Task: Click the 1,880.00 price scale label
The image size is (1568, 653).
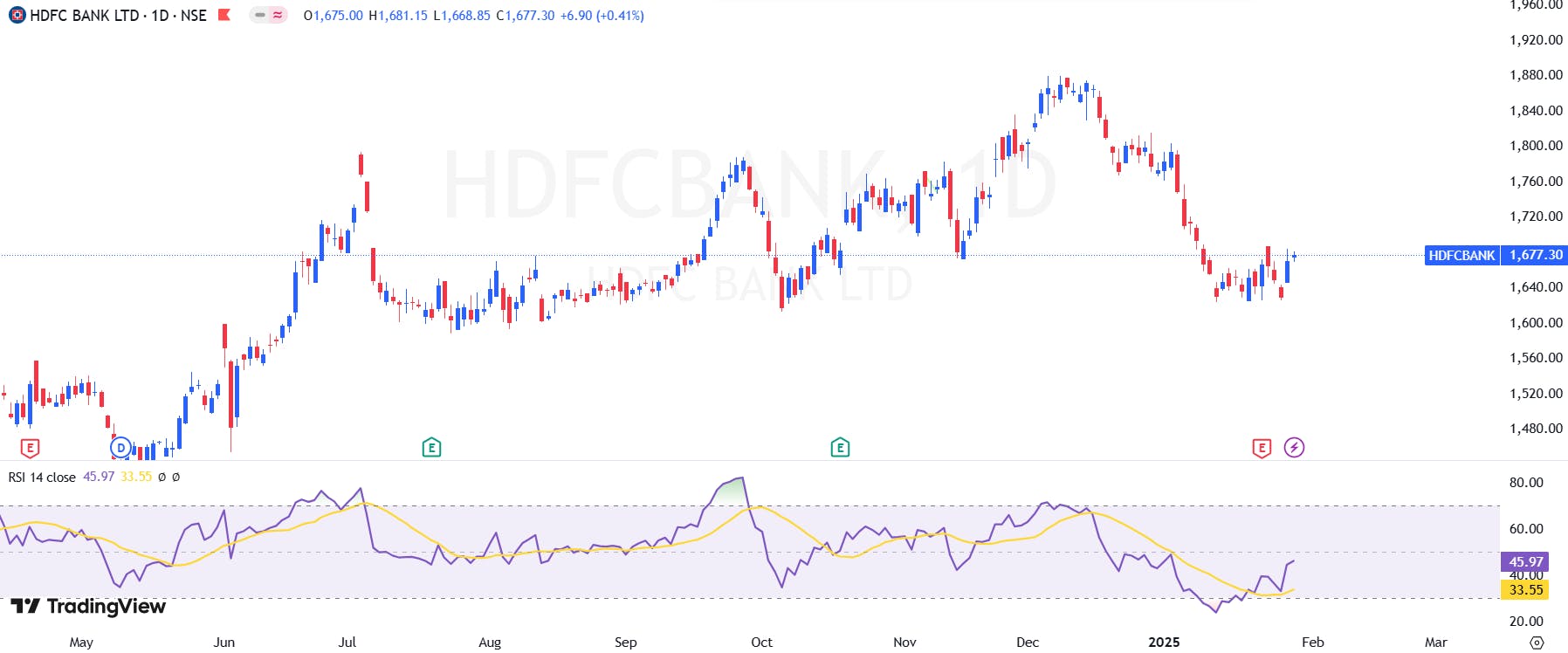Action: click(x=1536, y=75)
